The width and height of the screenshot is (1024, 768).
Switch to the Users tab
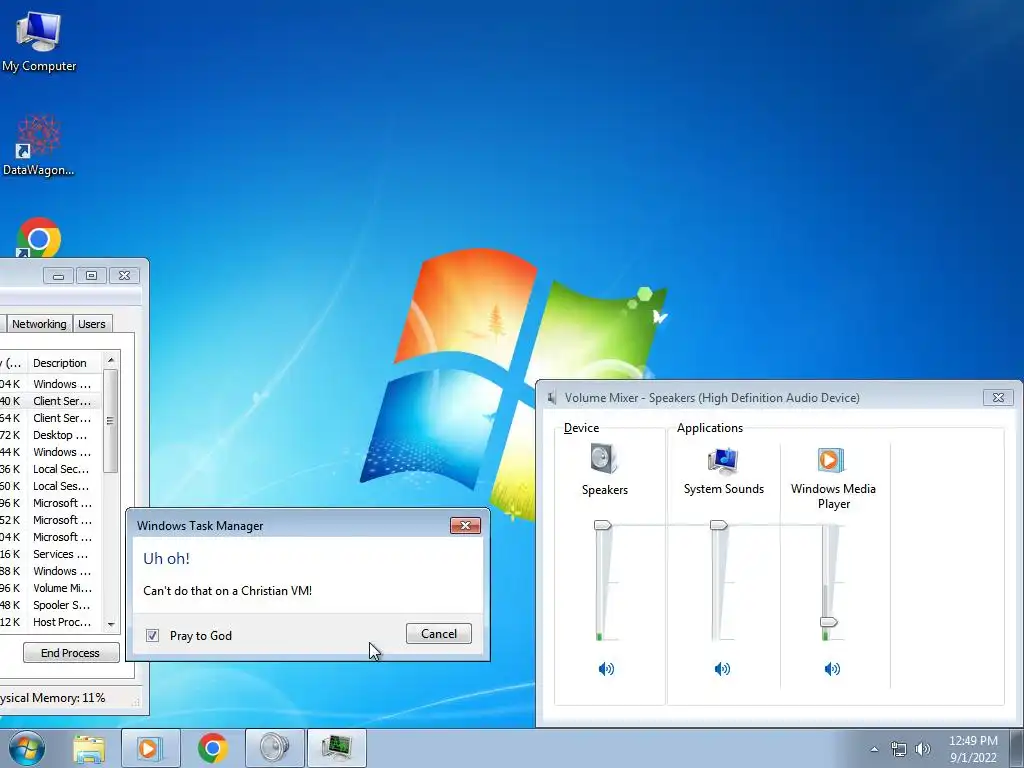(91, 324)
